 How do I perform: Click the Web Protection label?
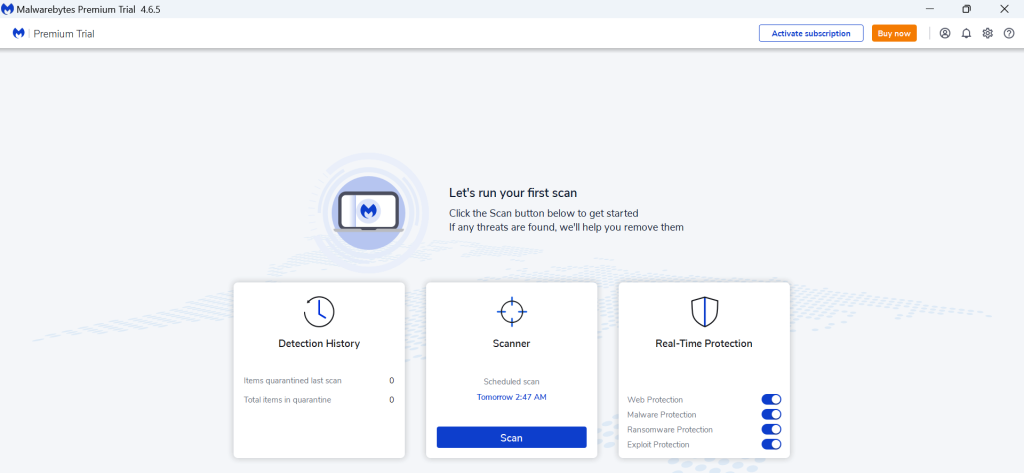655,400
